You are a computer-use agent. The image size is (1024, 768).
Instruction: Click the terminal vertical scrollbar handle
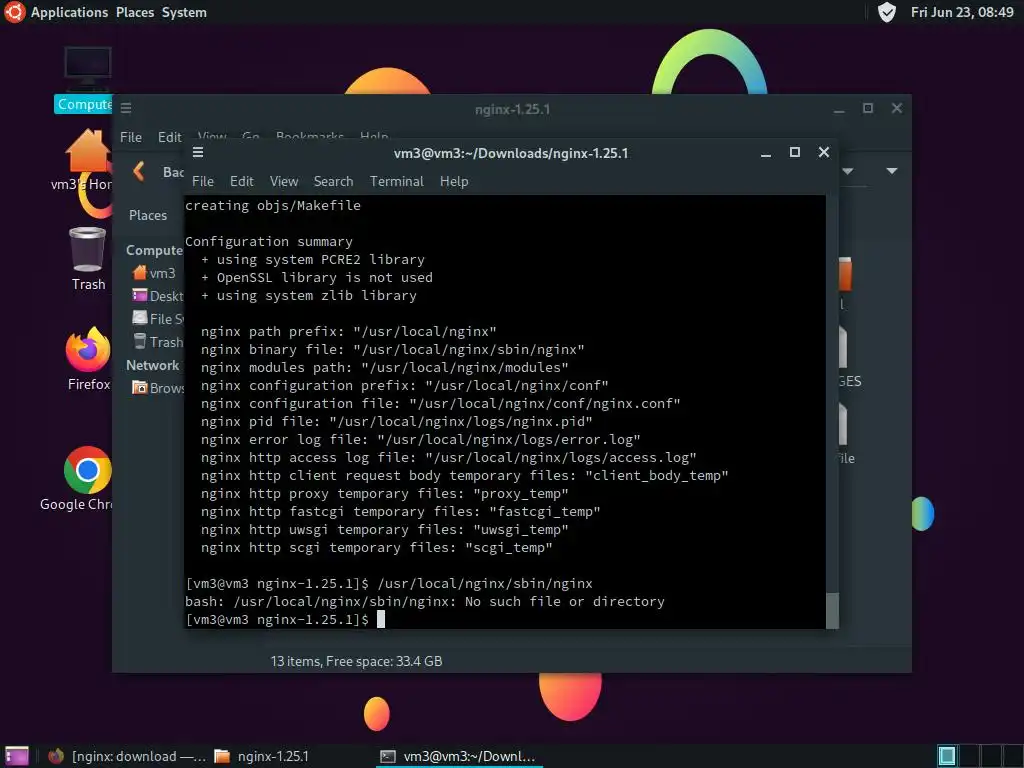832,611
